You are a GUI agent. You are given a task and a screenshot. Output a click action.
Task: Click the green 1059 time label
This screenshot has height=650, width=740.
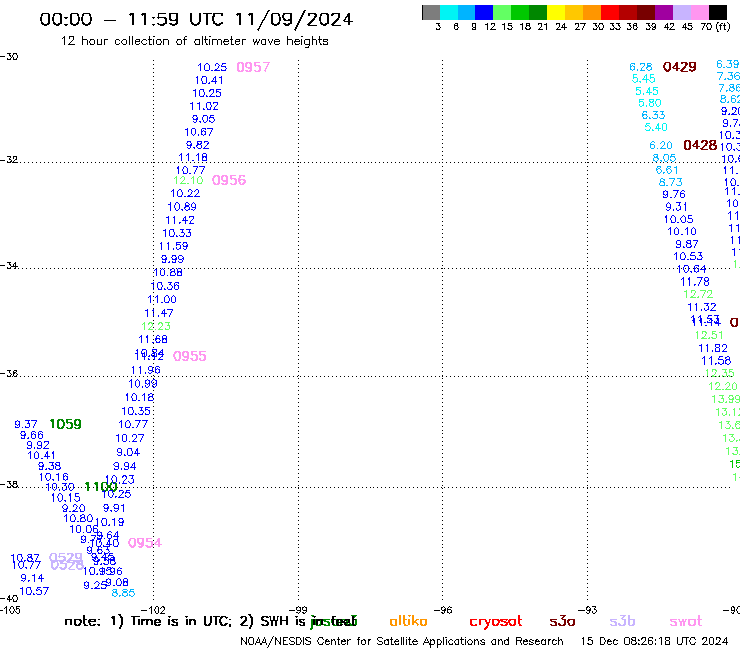click(65, 424)
